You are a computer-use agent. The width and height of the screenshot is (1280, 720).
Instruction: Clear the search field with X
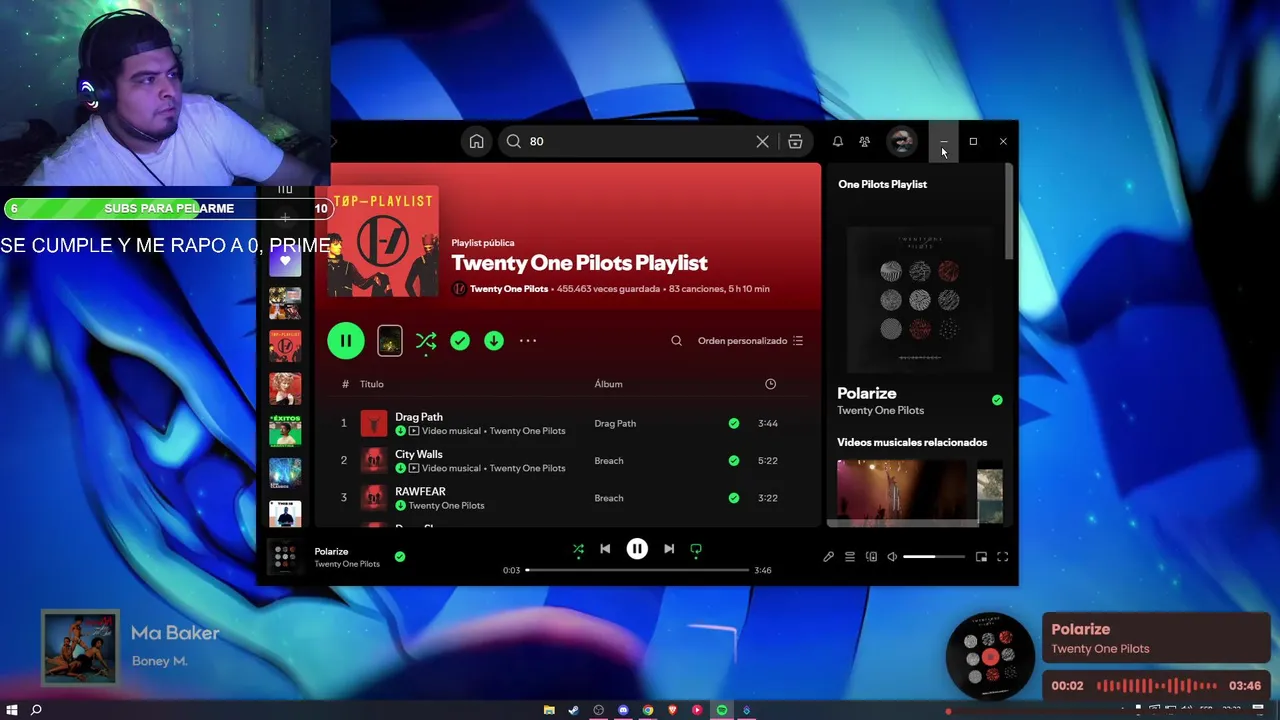[762, 141]
